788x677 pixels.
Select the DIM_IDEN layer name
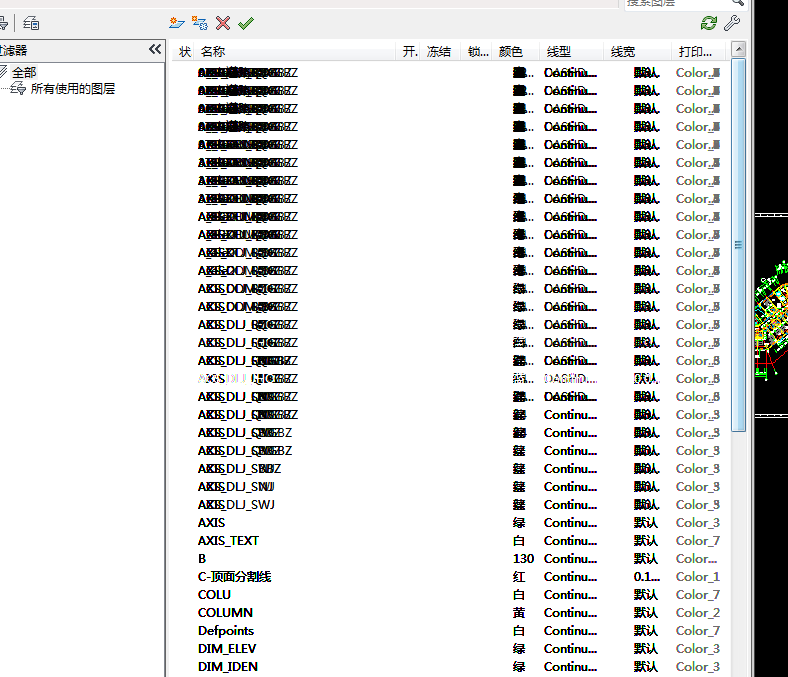[228, 667]
